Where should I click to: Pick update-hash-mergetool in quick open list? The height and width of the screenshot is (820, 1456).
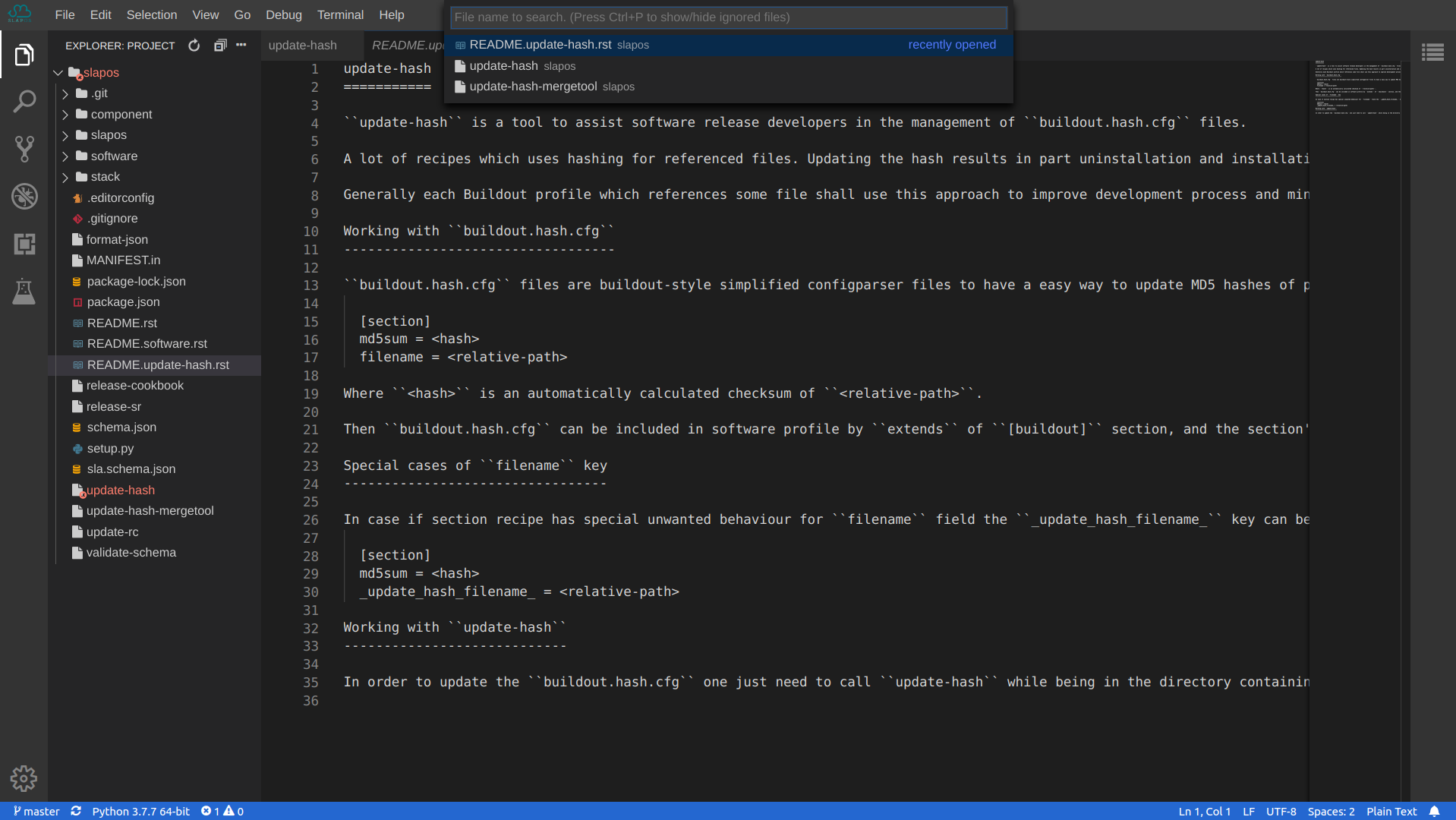coord(729,87)
